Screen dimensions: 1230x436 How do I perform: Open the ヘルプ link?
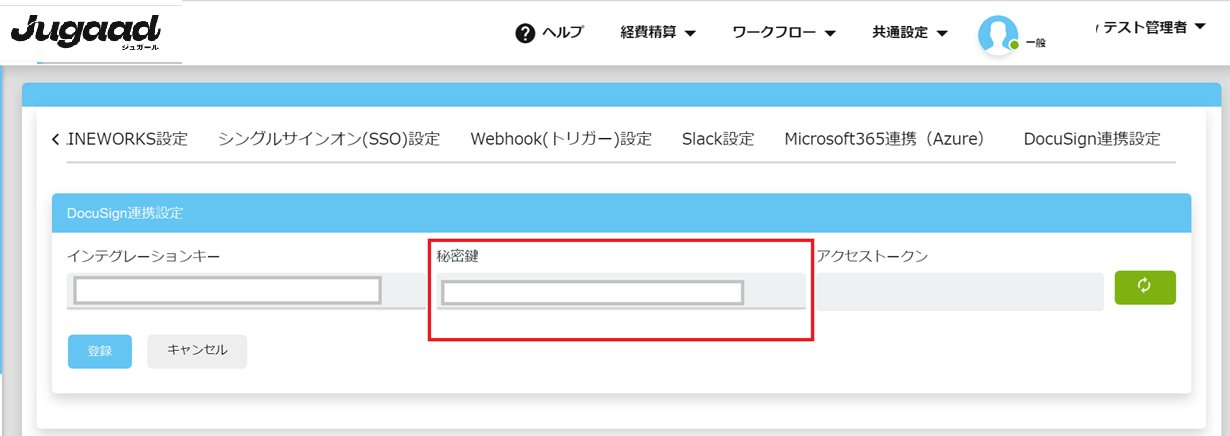pyautogui.click(x=562, y=33)
